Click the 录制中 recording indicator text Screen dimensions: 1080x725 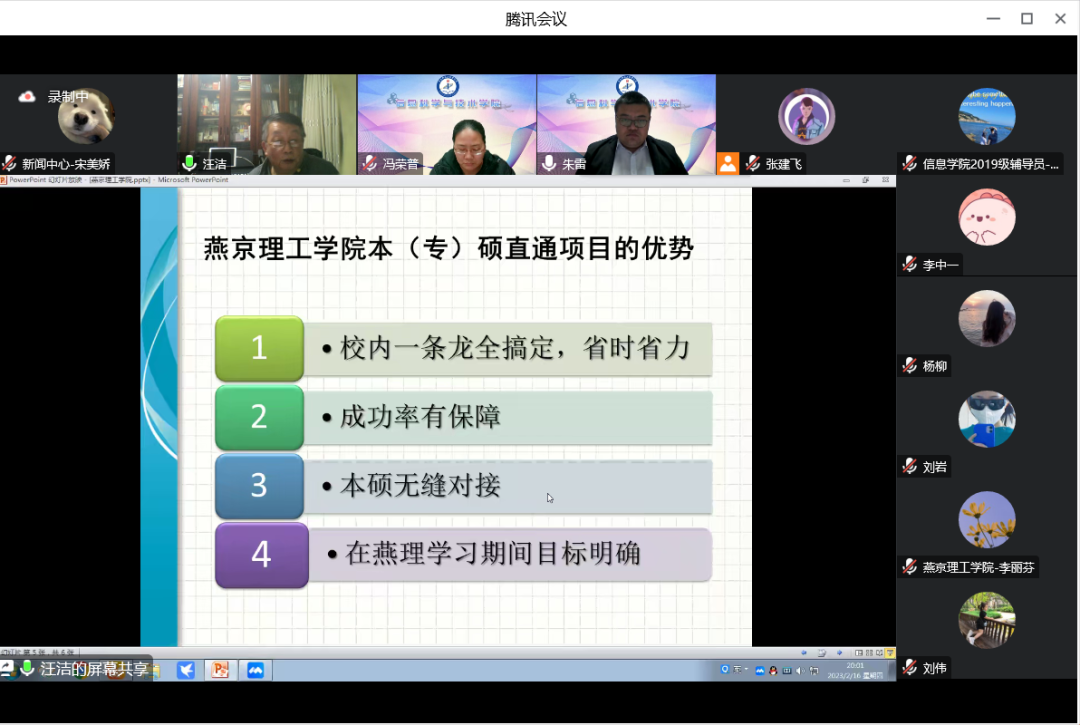(68, 97)
